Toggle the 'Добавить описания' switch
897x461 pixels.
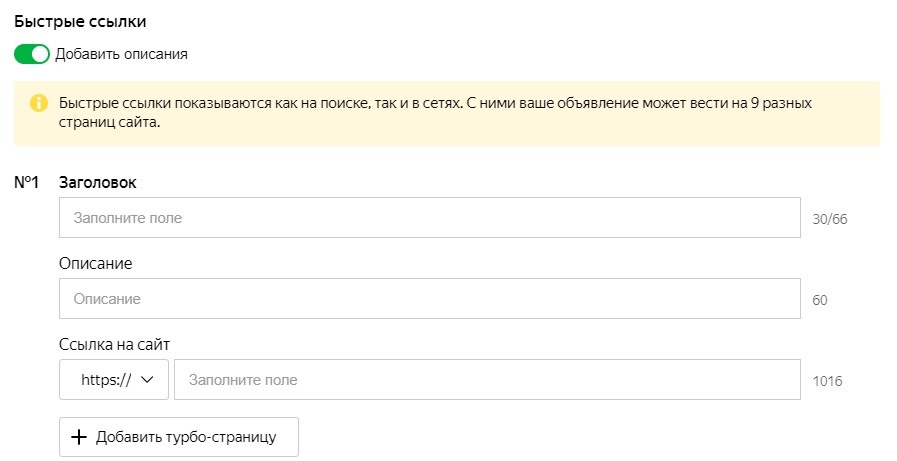pos(32,54)
